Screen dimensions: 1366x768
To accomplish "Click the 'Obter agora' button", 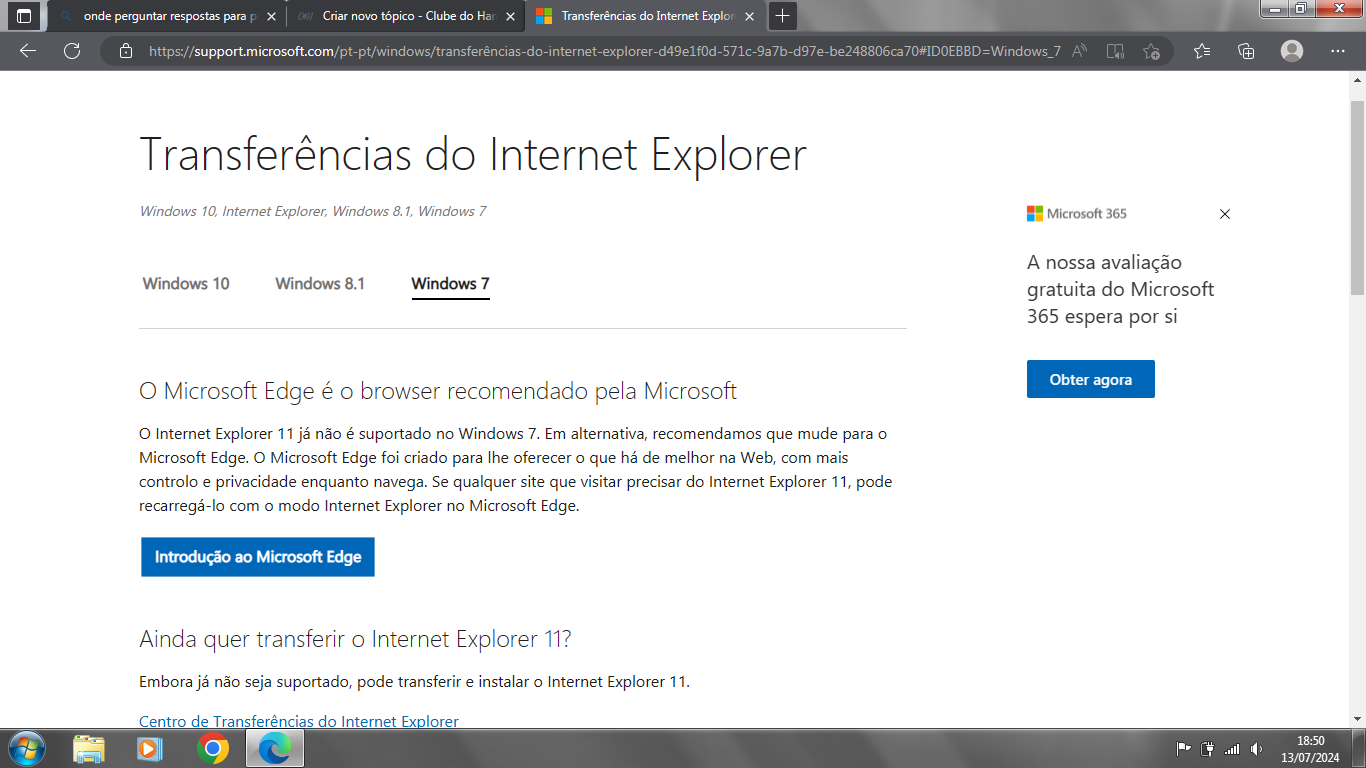I will click(1091, 380).
